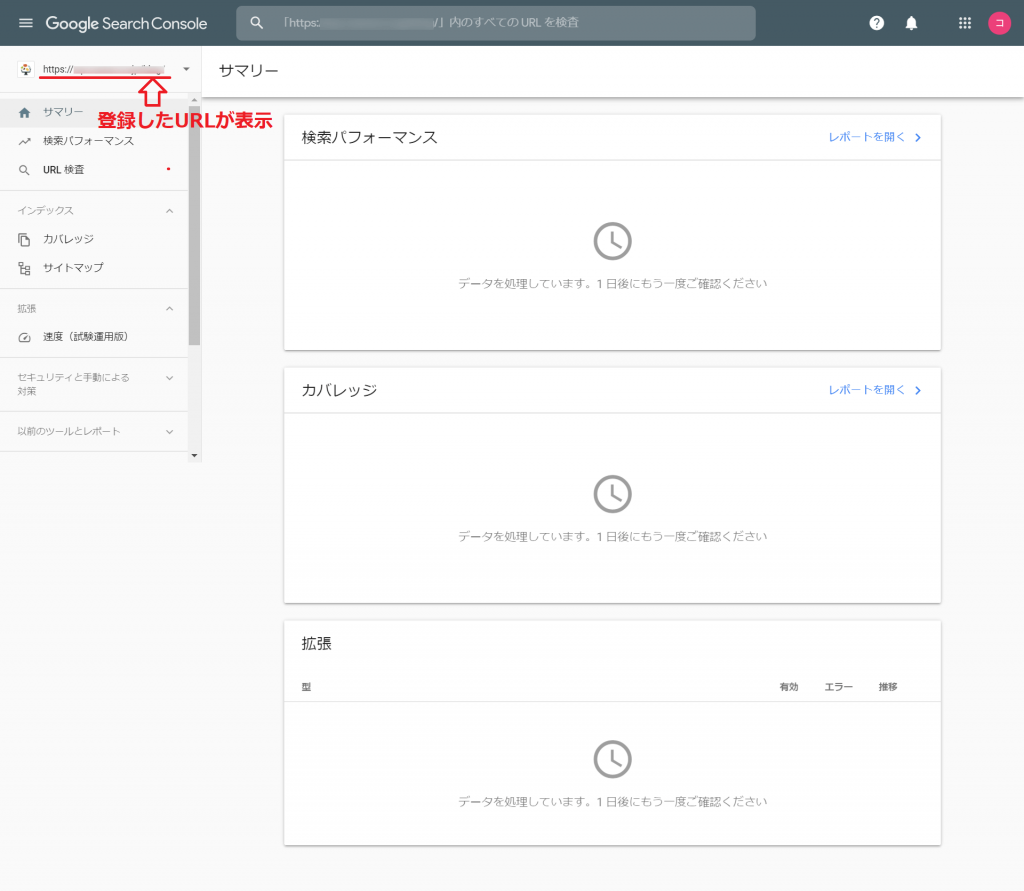Click the sitemap tree icon in the sidebar
The height and width of the screenshot is (891, 1024).
coord(25,268)
